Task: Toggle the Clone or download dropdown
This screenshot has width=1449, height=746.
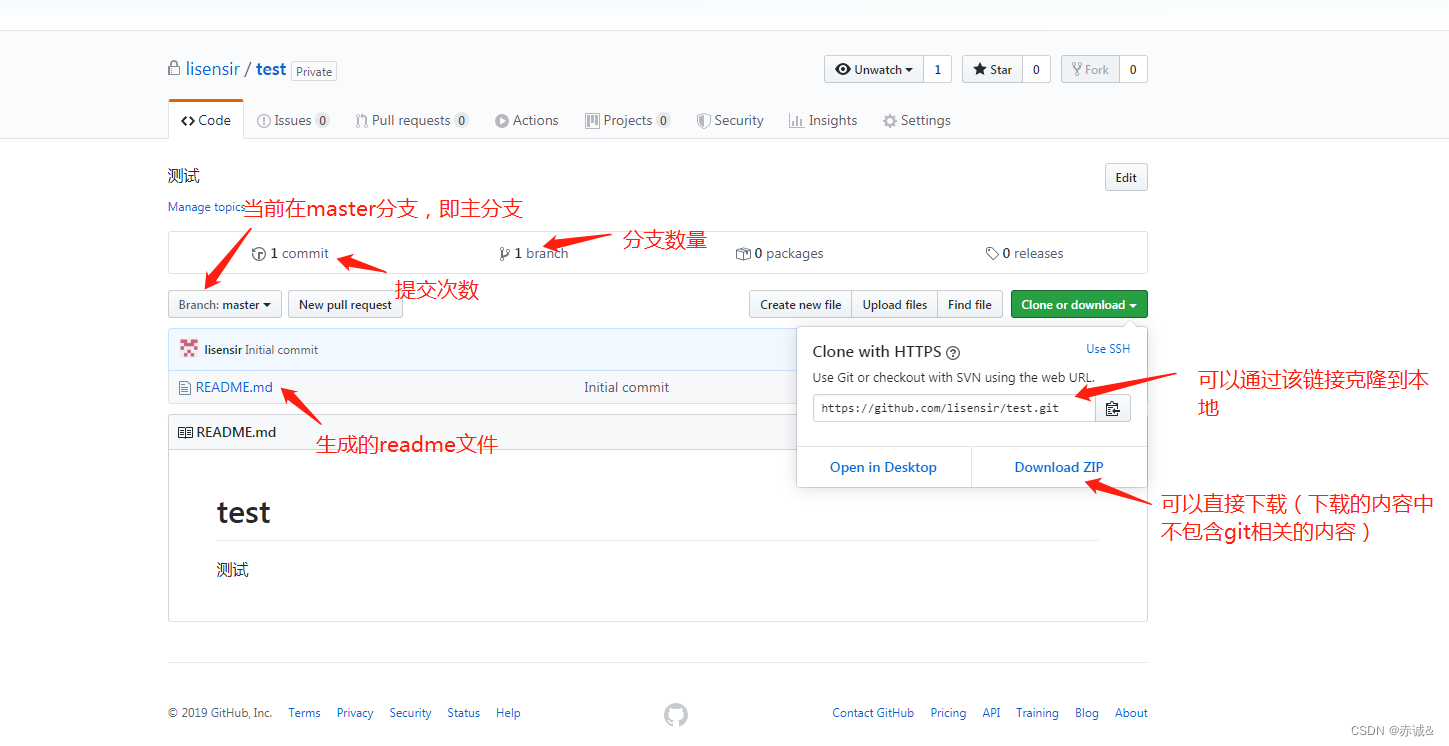Action: coord(1079,305)
